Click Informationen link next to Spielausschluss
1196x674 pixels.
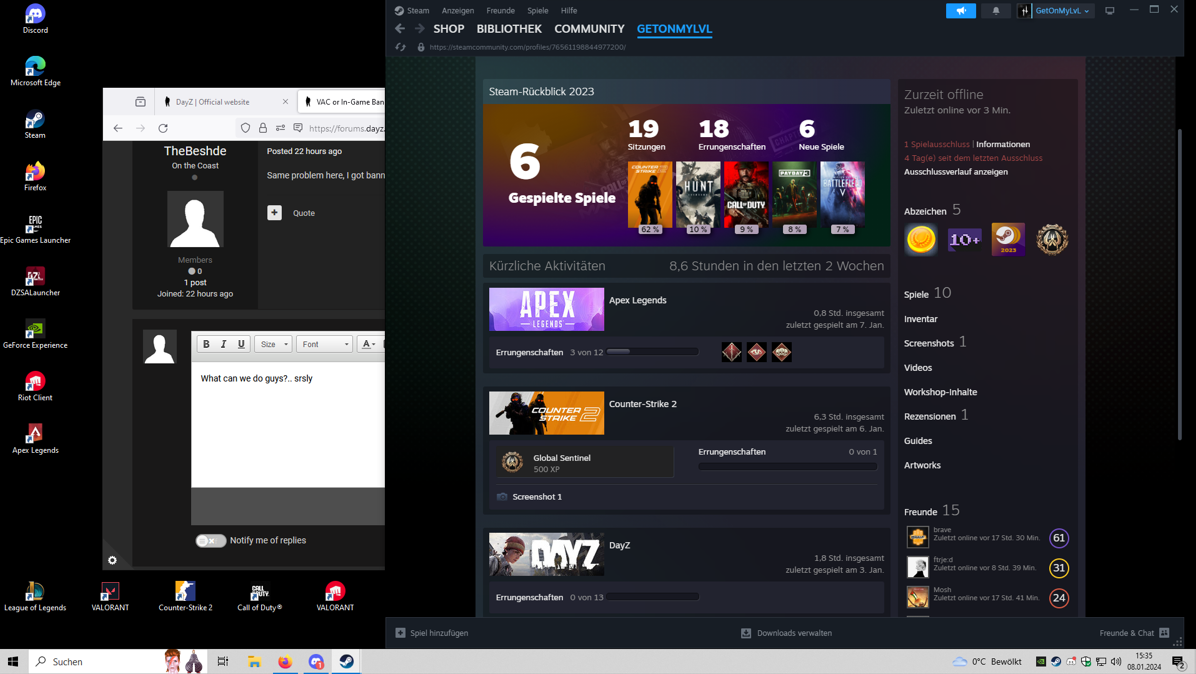(1003, 144)
